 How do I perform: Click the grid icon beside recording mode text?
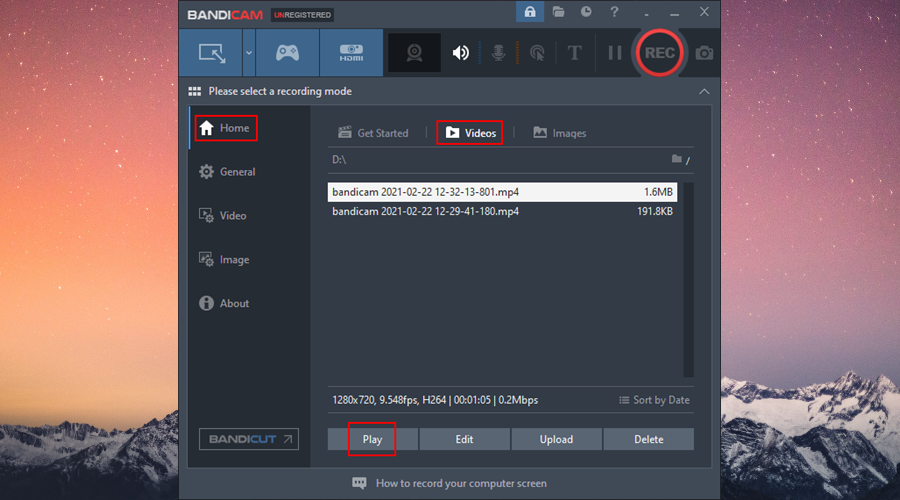[x=195, y=91]
